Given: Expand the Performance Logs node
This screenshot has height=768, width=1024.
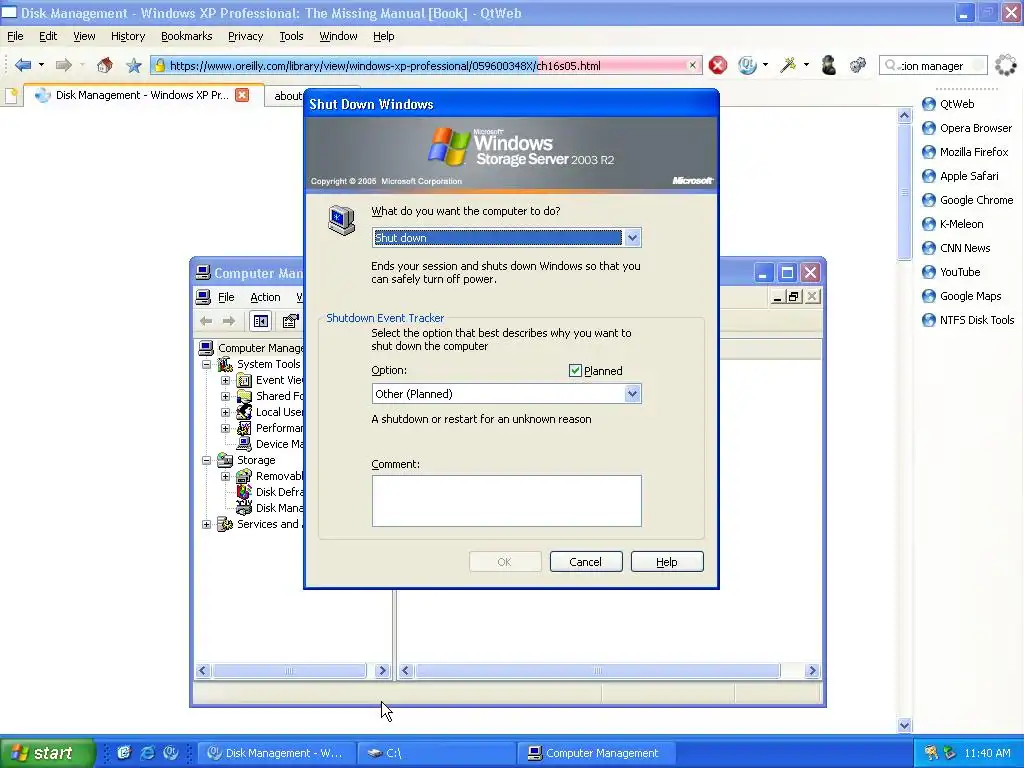Looking at the screenshot, I should click(225, 428).
